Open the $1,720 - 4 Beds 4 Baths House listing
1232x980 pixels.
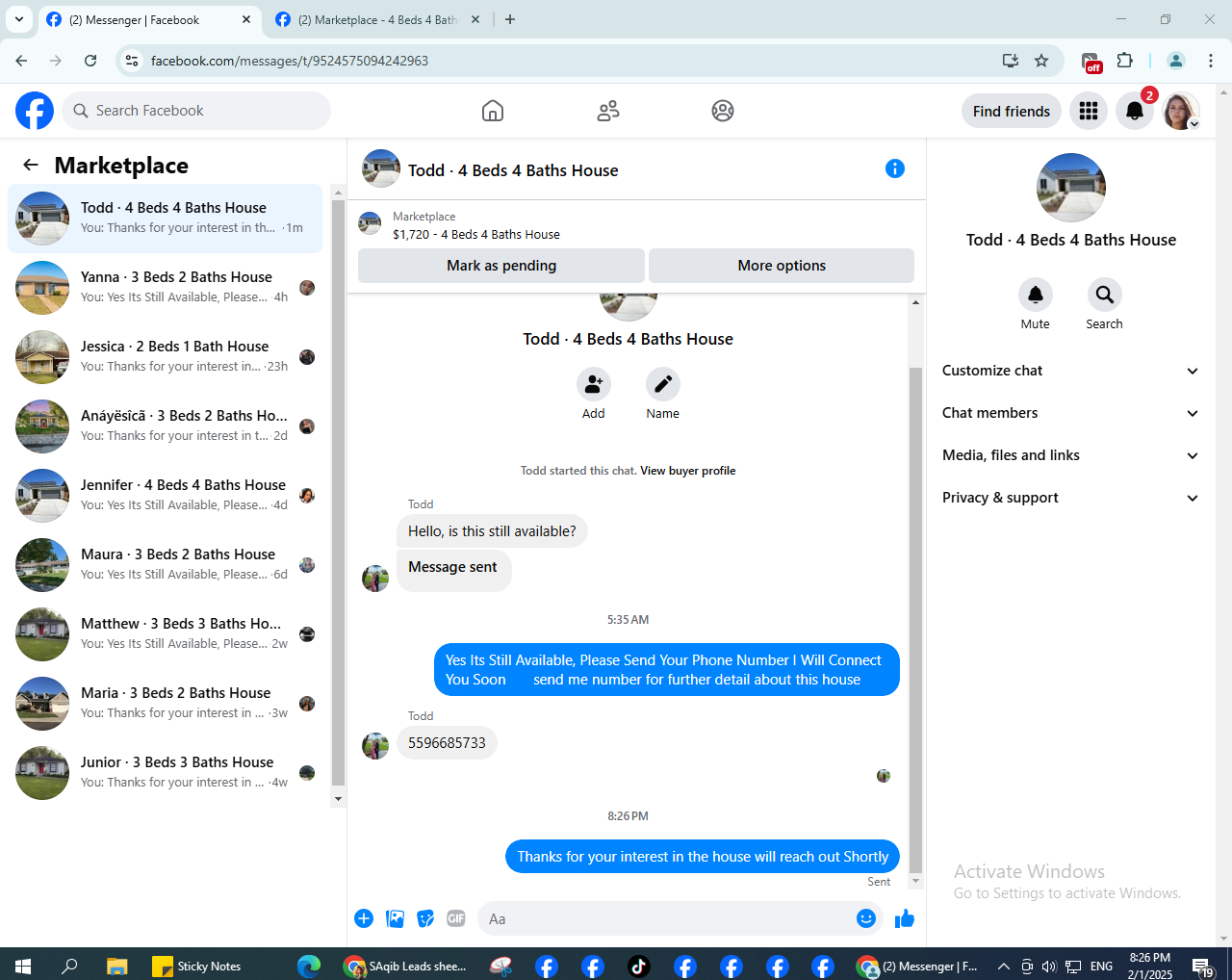[x=475, y=234]
